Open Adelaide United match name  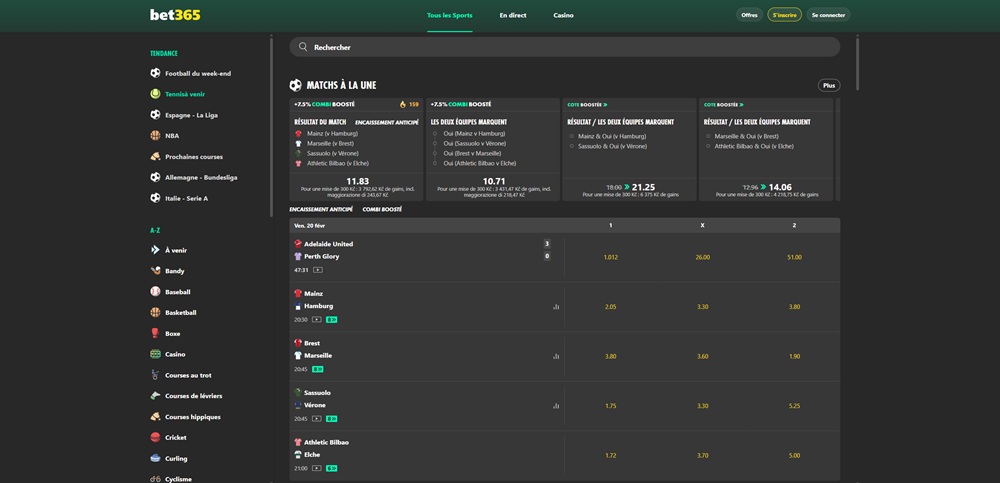pyautogui.click(x=328, y=244)
